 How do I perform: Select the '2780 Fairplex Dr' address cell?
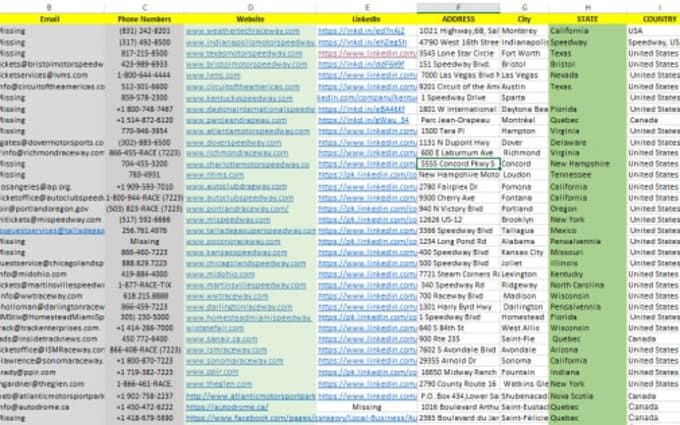click(x=458, y=186)
